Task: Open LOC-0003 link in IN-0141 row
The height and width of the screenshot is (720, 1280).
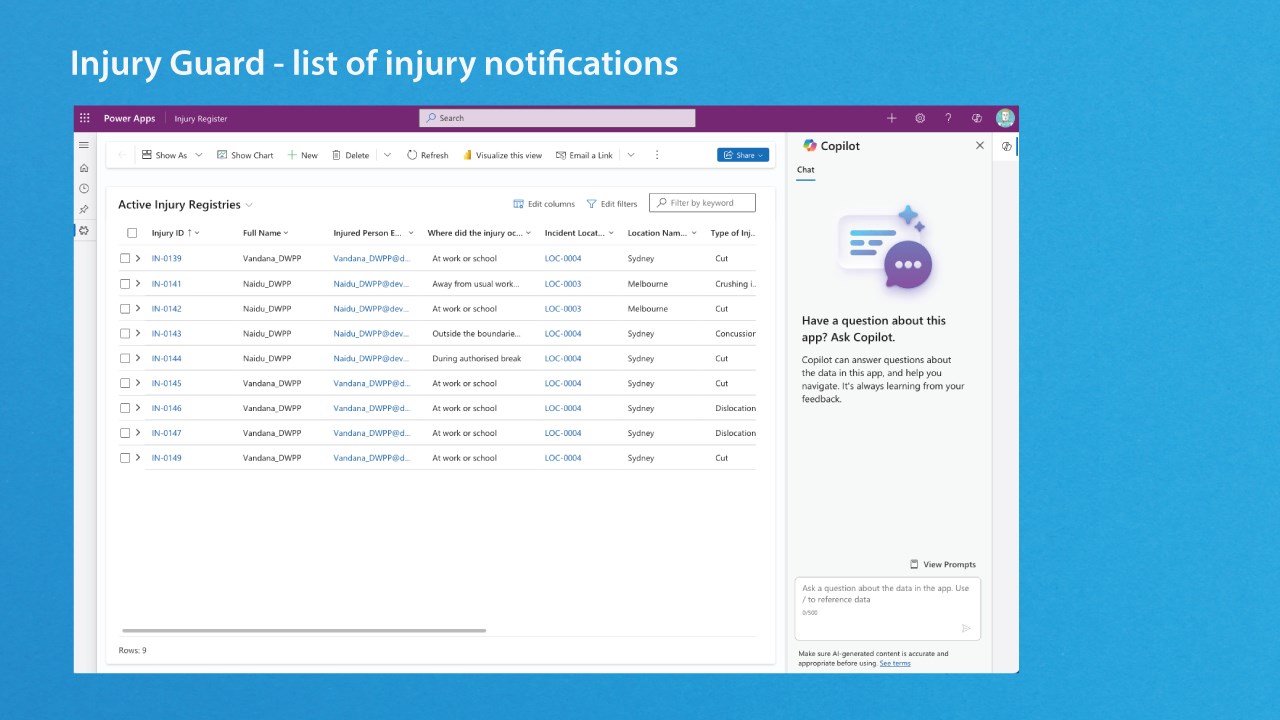Action: (x=563, y=284)
